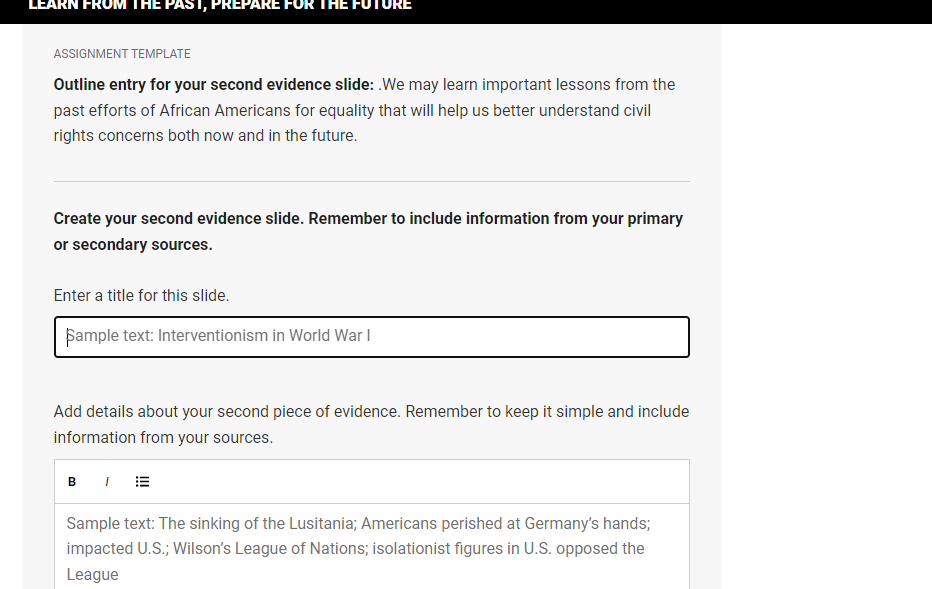
Task: Click the horizontal divider below the outline
Action: (371, 181)
